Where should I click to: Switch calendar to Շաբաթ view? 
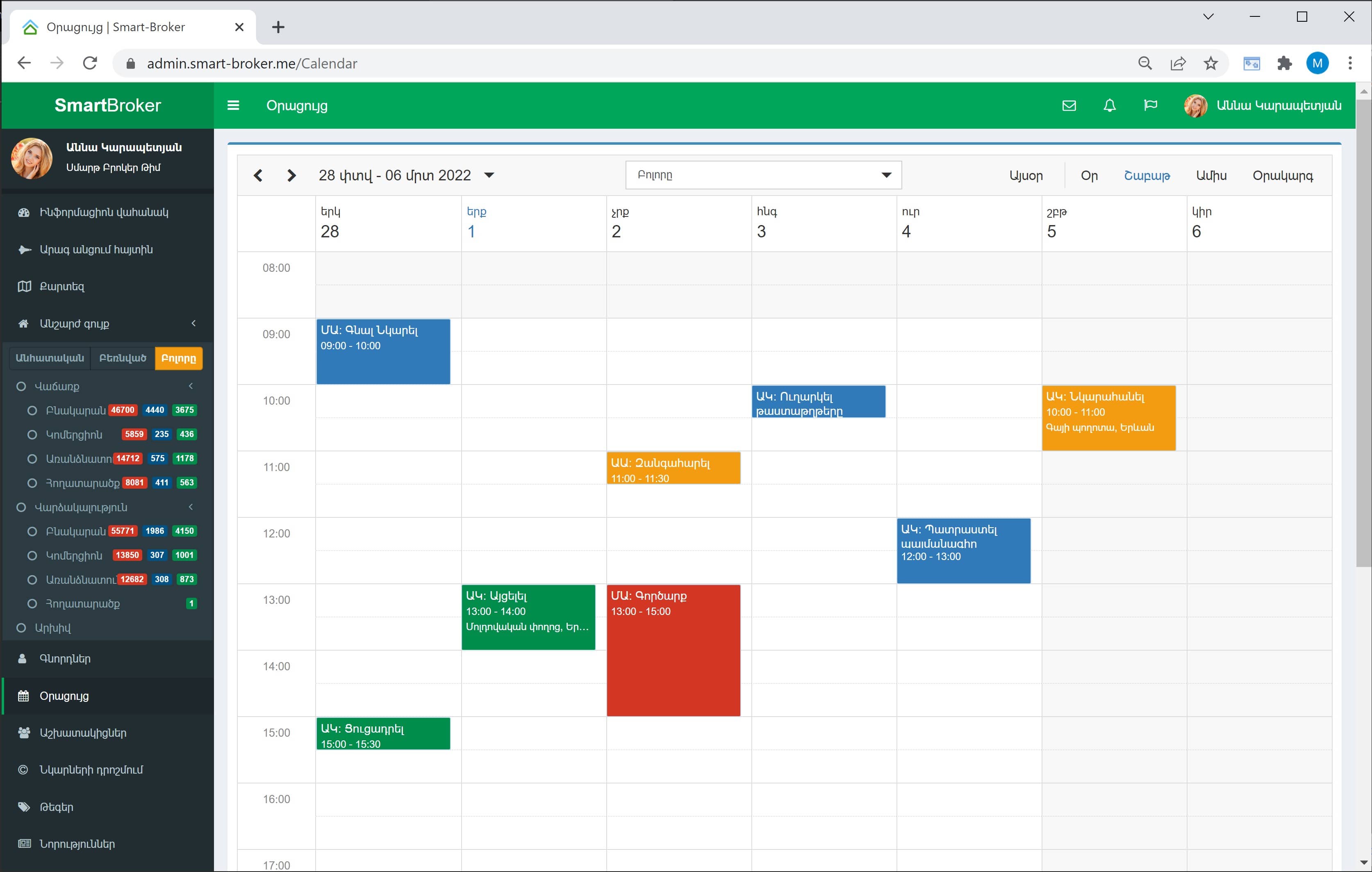coord(1147,175)
